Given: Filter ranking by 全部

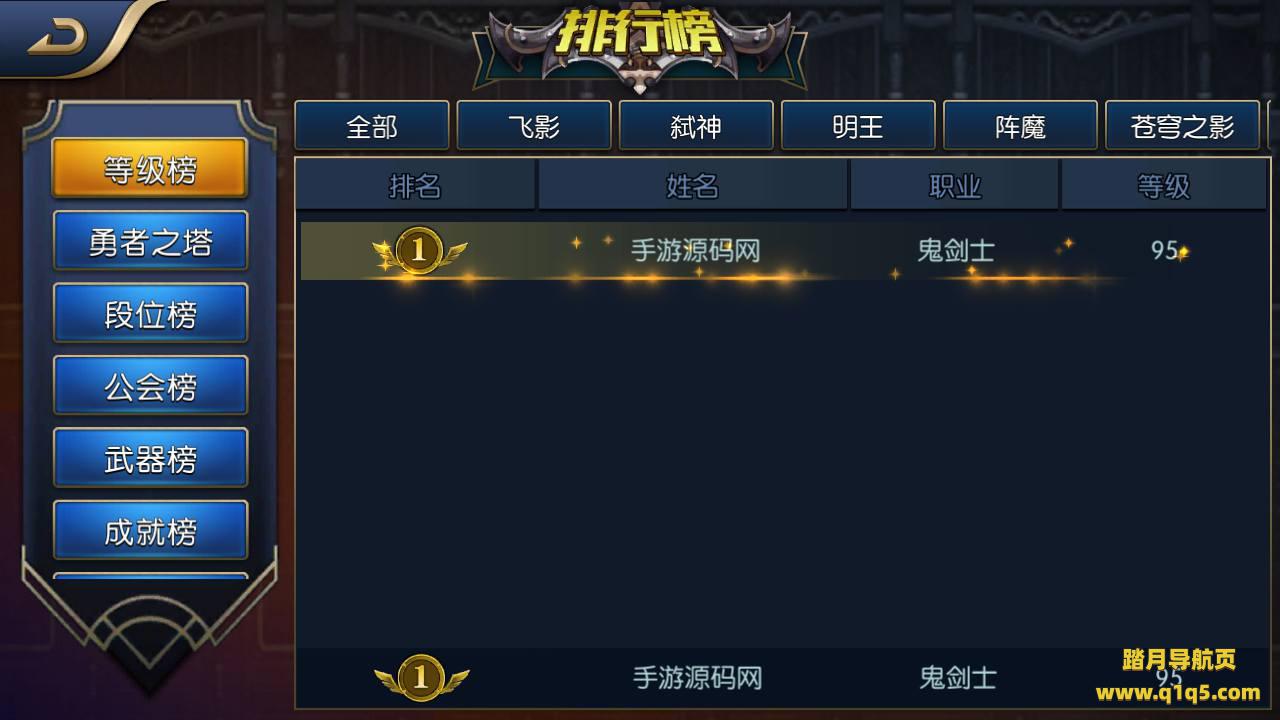Looking at the screenshot, I should pos(372,126).
